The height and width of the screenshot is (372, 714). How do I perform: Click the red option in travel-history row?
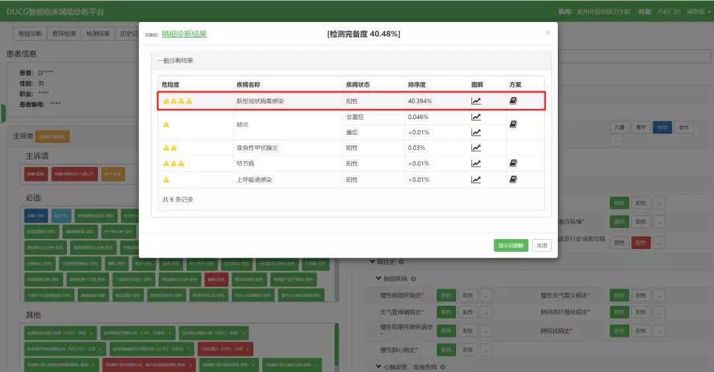[x=641, y=243]
